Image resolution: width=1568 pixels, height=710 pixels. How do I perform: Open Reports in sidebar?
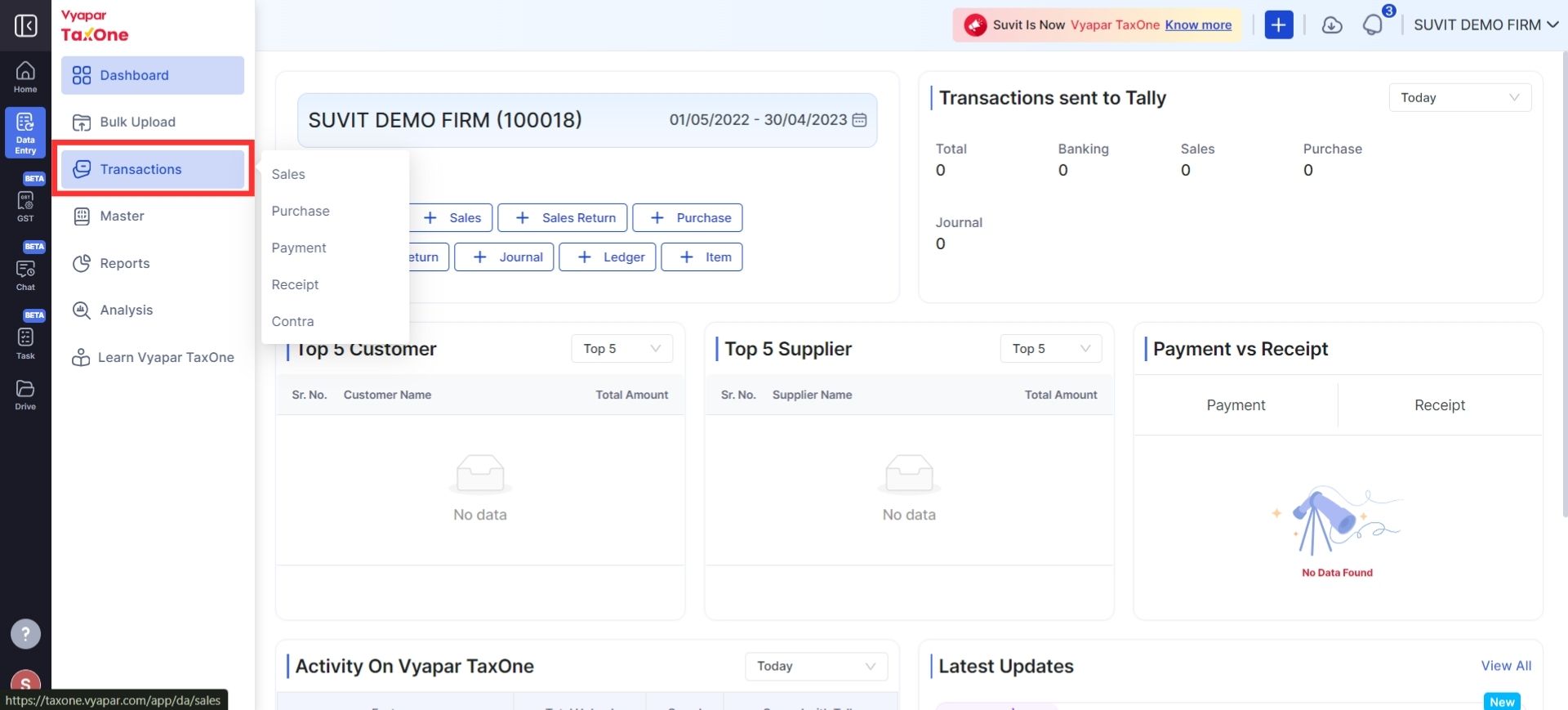[153, 263]
